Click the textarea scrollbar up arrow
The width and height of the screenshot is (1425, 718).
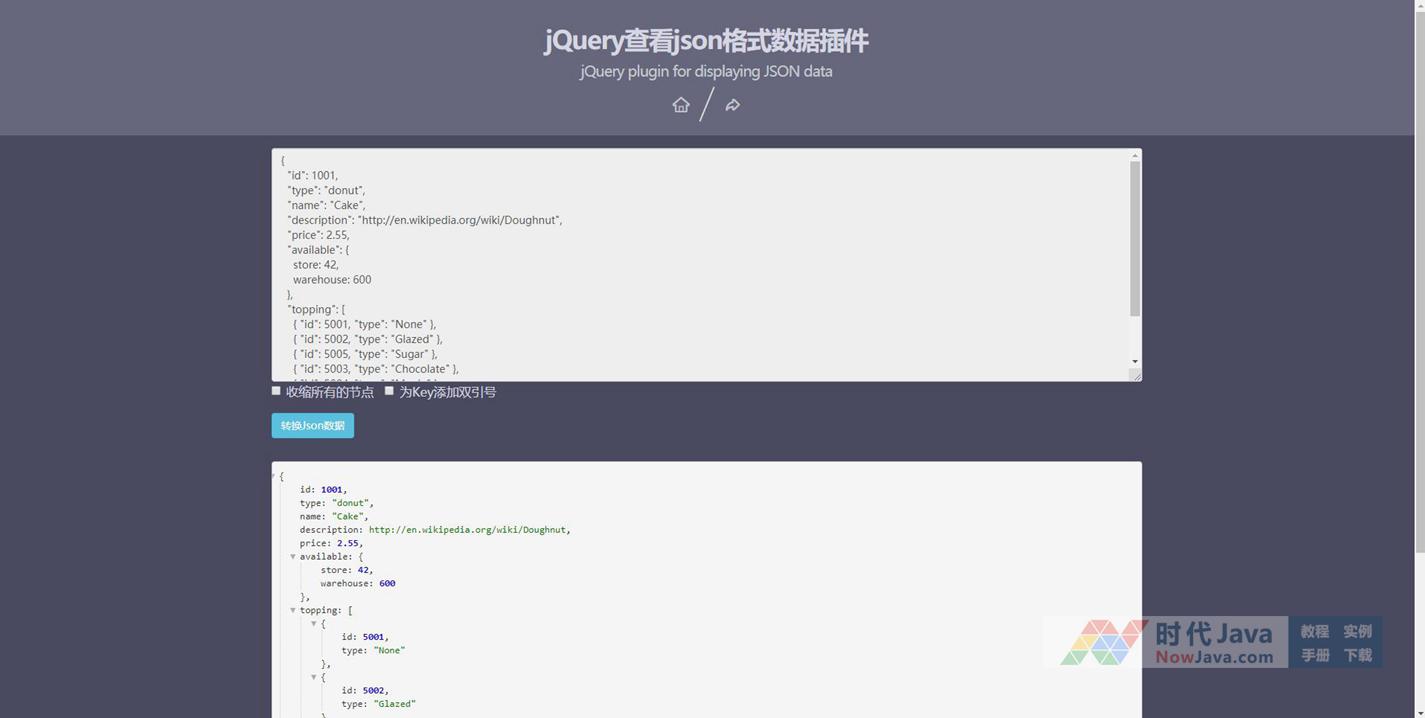[x=1135, y=155]
